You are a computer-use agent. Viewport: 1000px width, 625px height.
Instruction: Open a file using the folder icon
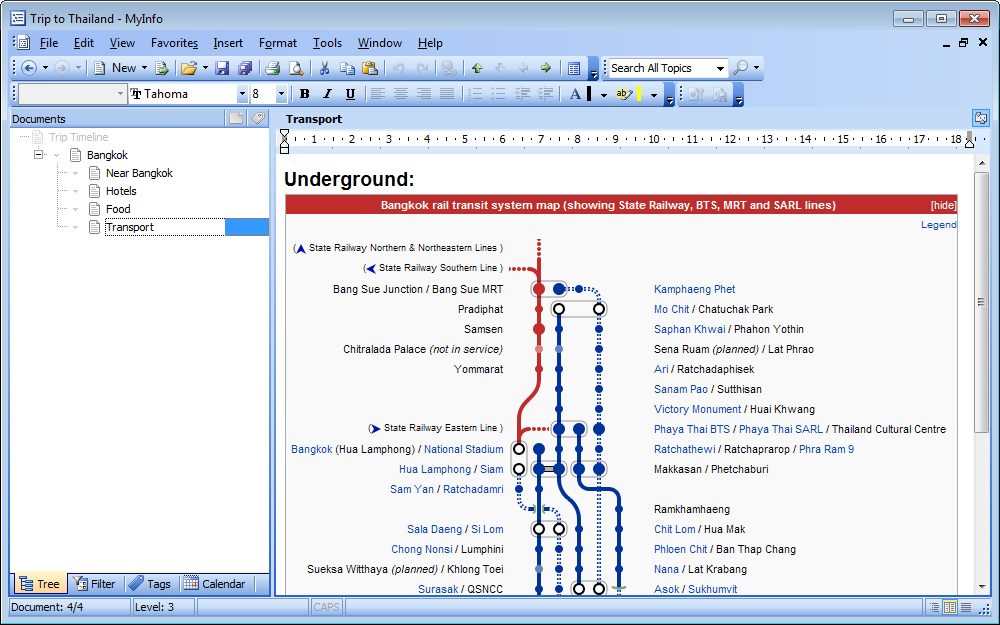(x=189, y=68)
